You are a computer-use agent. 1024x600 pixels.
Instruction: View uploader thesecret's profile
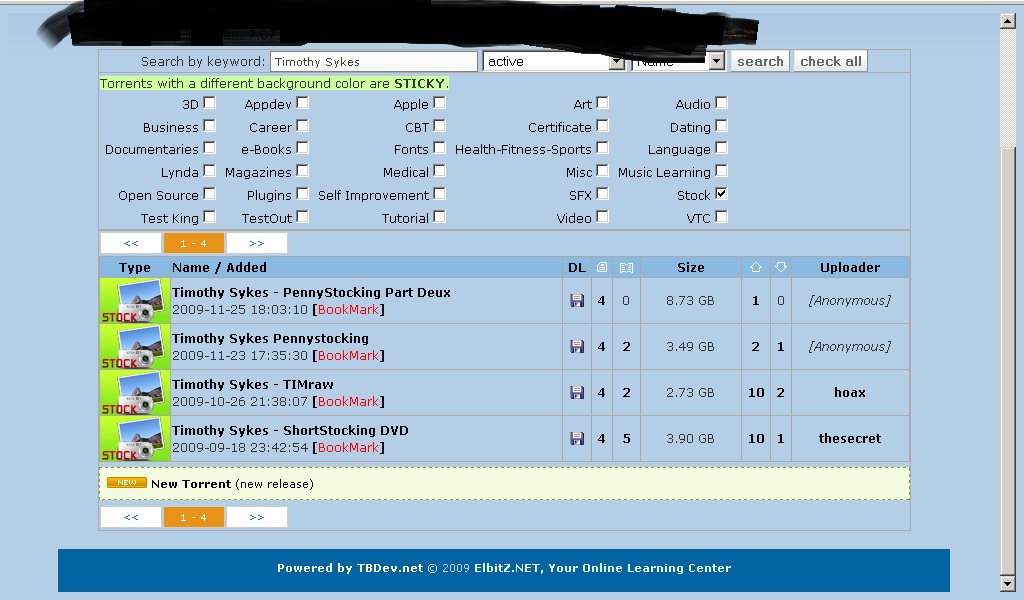[x=850, y=439]
